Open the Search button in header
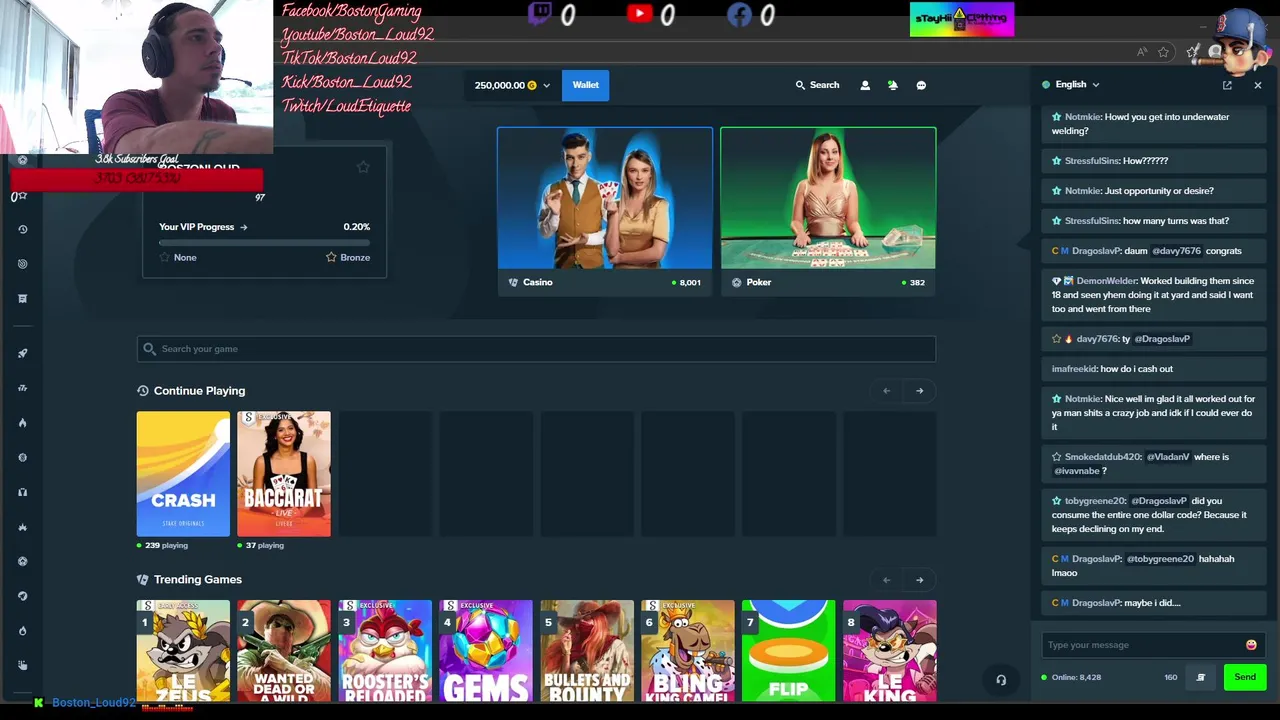The image size is (1280, 720). [817, 85]
